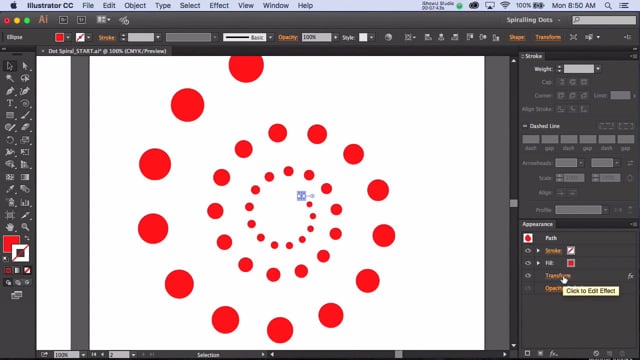Click Shape link in control bar
This screenshot has width=640, height=360.
(517, 37)
